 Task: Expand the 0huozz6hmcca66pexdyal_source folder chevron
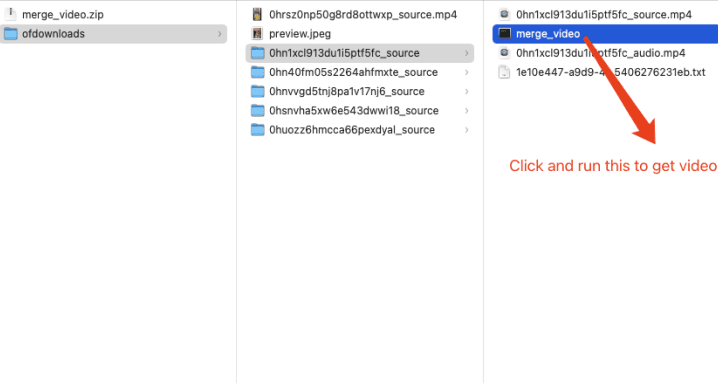[x=467, y=130]
